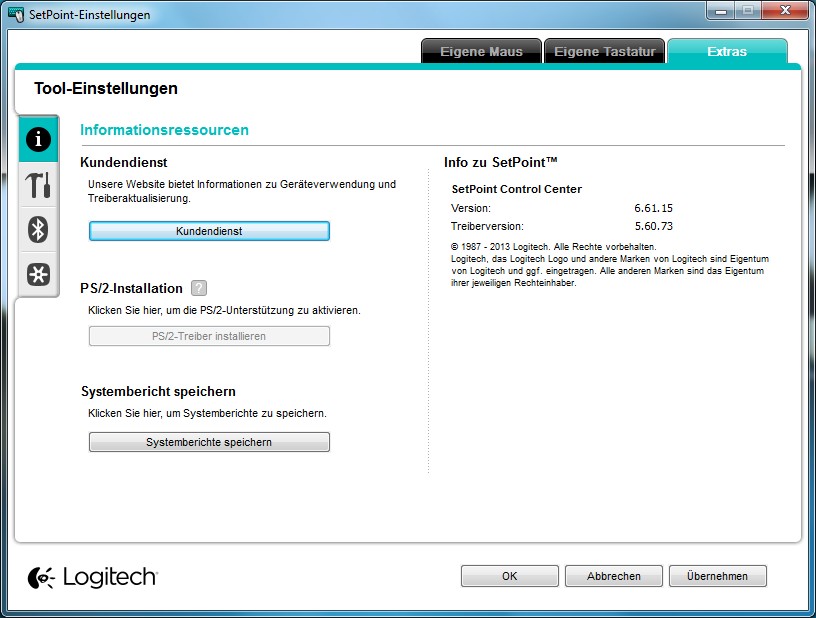Screen dimensions: 816x618
Task: Click the Kundendienst button
Action: 209,231
